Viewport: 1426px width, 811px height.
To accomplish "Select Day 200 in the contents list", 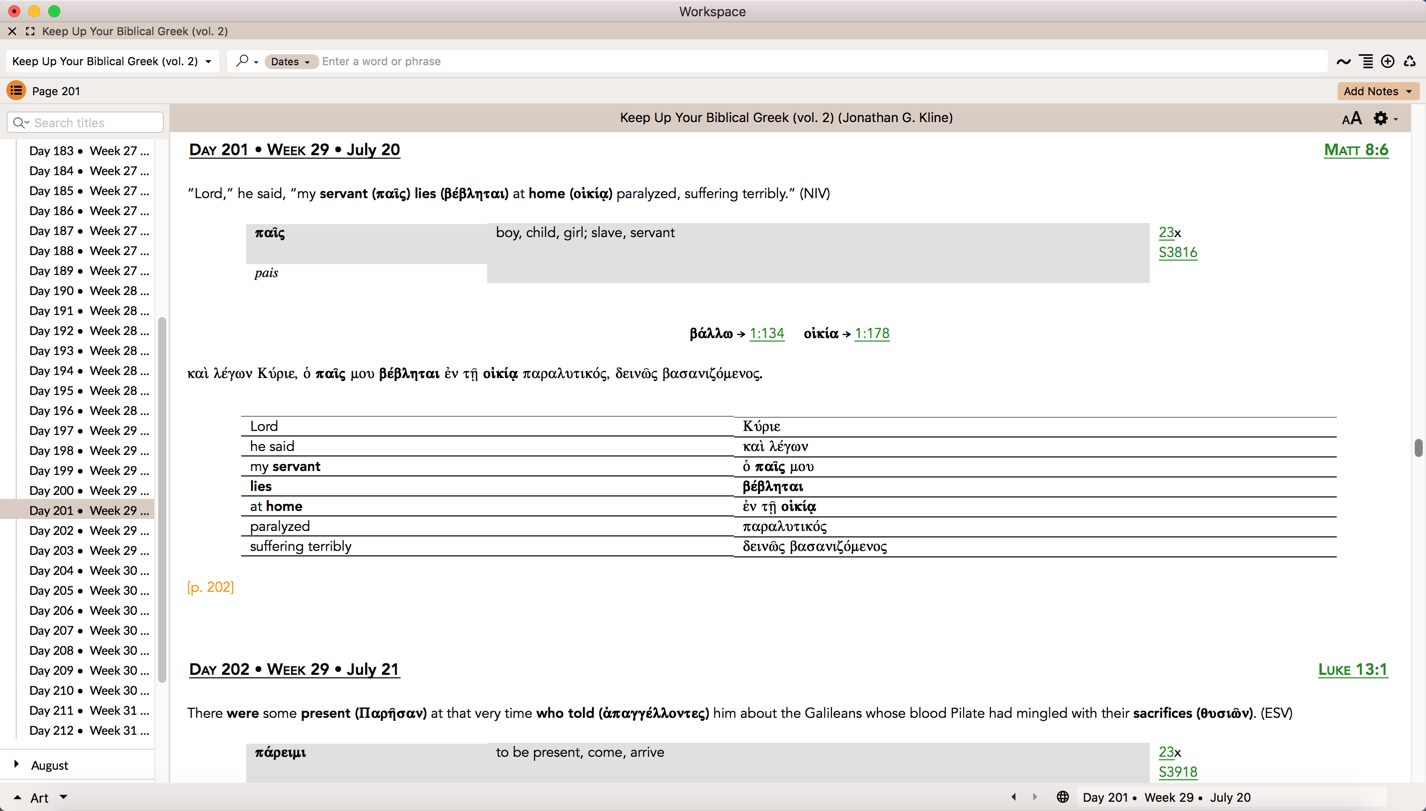I will point(89,491).
